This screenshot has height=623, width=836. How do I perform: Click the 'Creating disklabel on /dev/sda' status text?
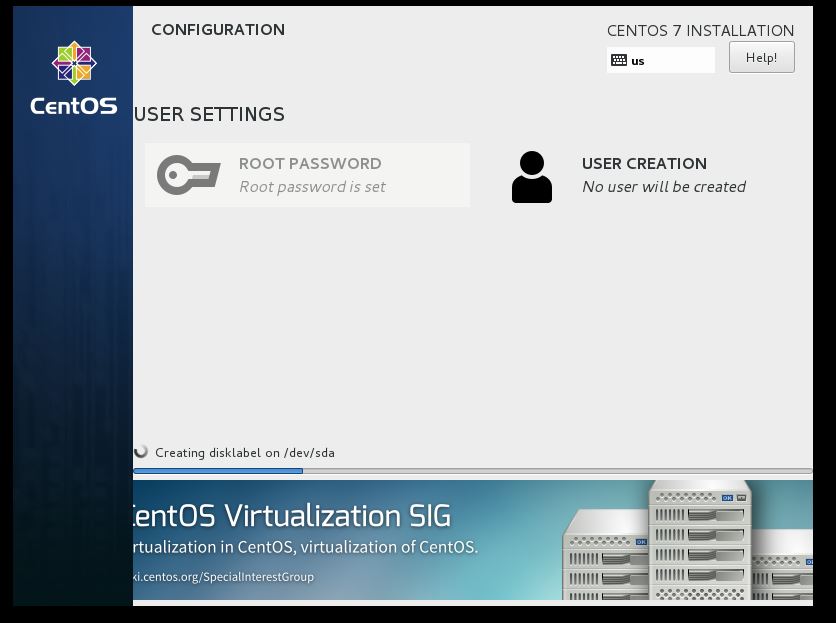245,453
